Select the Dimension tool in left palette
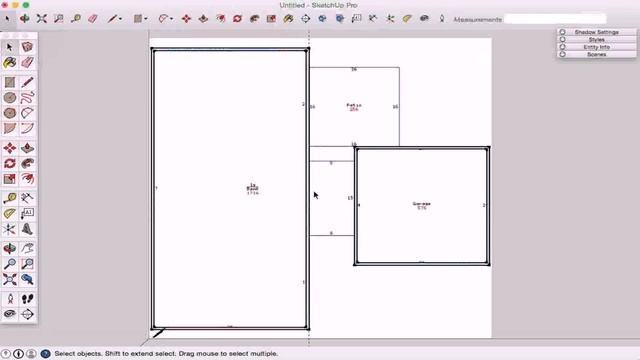 click(27, 198)
